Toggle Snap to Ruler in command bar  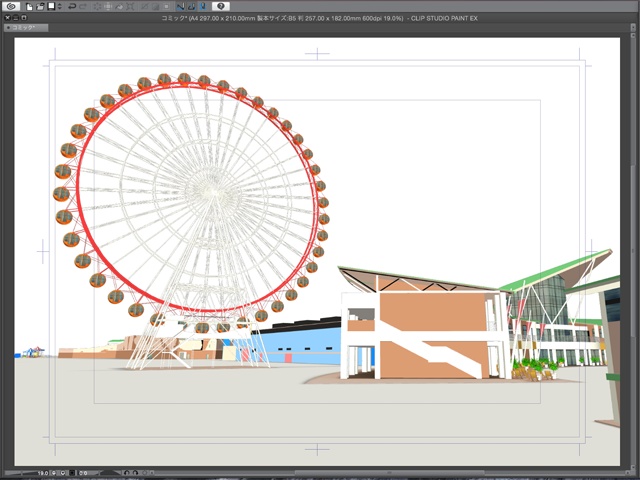(180, 6)
